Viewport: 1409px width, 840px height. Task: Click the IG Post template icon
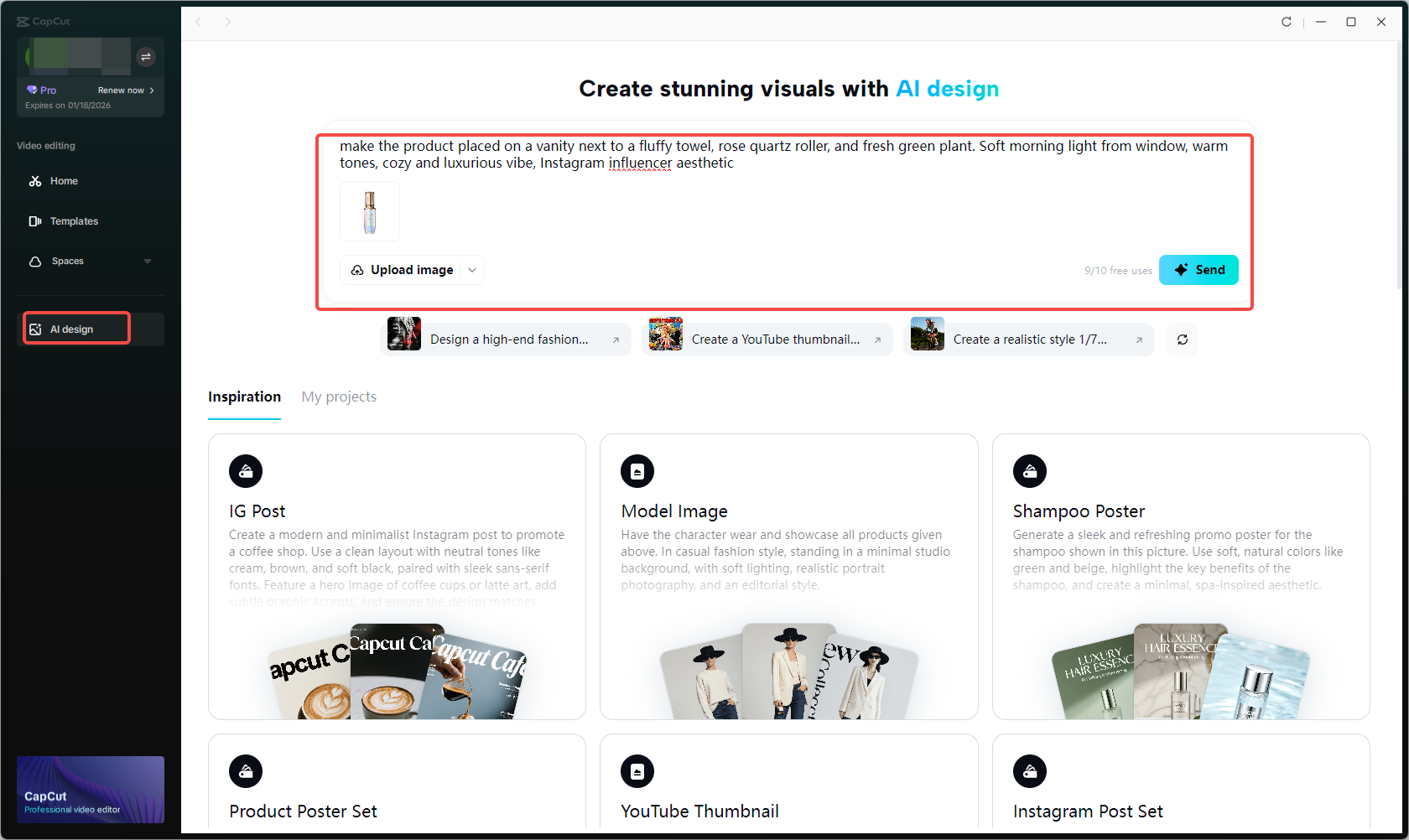coord(246,471)
